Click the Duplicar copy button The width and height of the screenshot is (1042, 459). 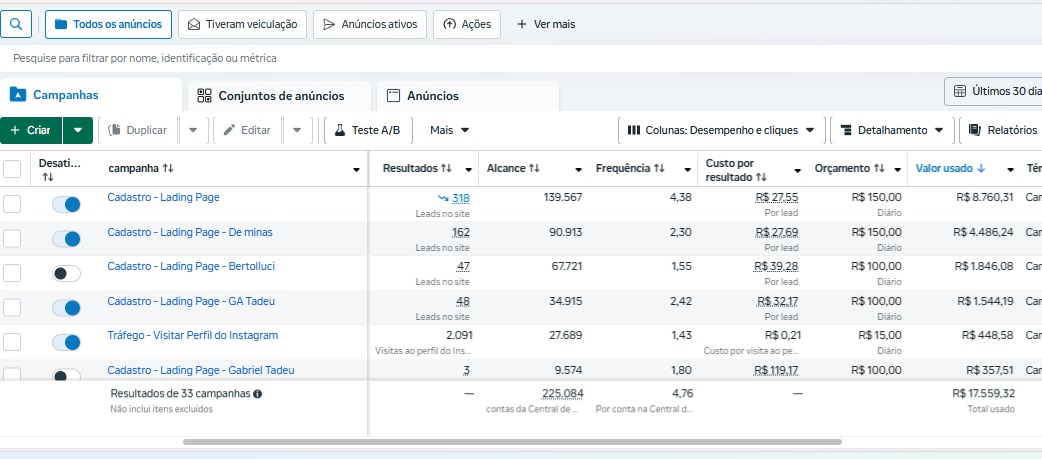point(137,130)
